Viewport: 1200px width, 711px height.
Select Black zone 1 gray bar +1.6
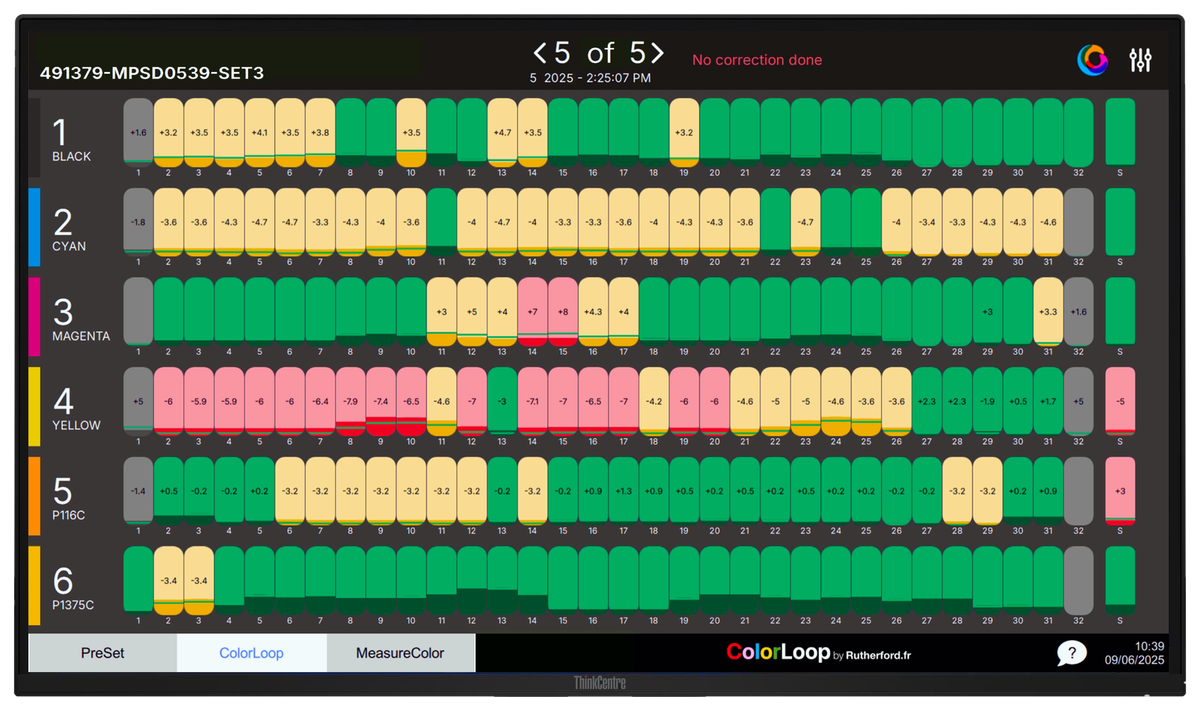(x=138, y=132)
